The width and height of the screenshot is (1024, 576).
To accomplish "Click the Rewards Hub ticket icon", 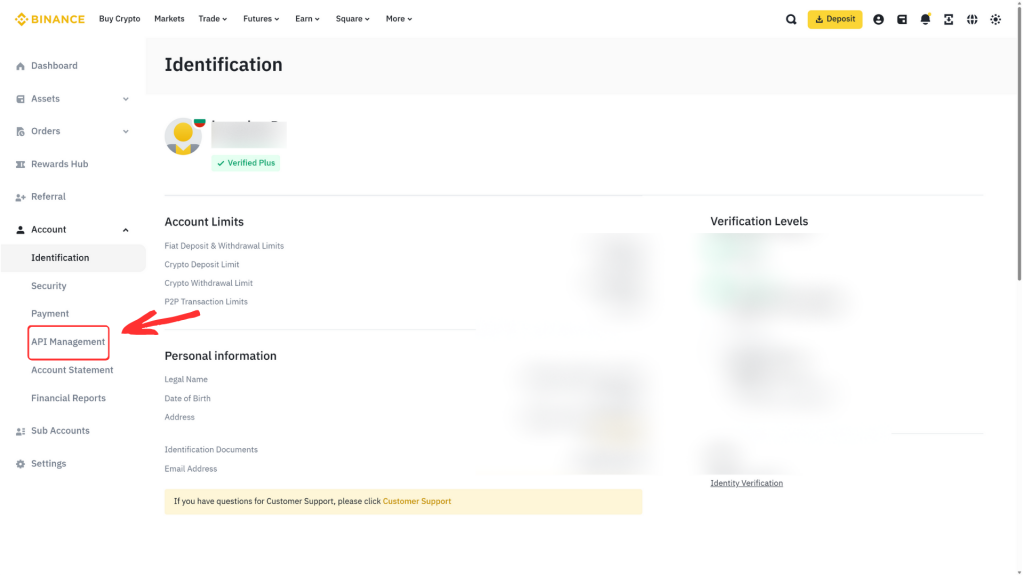I will coord(20,165).
